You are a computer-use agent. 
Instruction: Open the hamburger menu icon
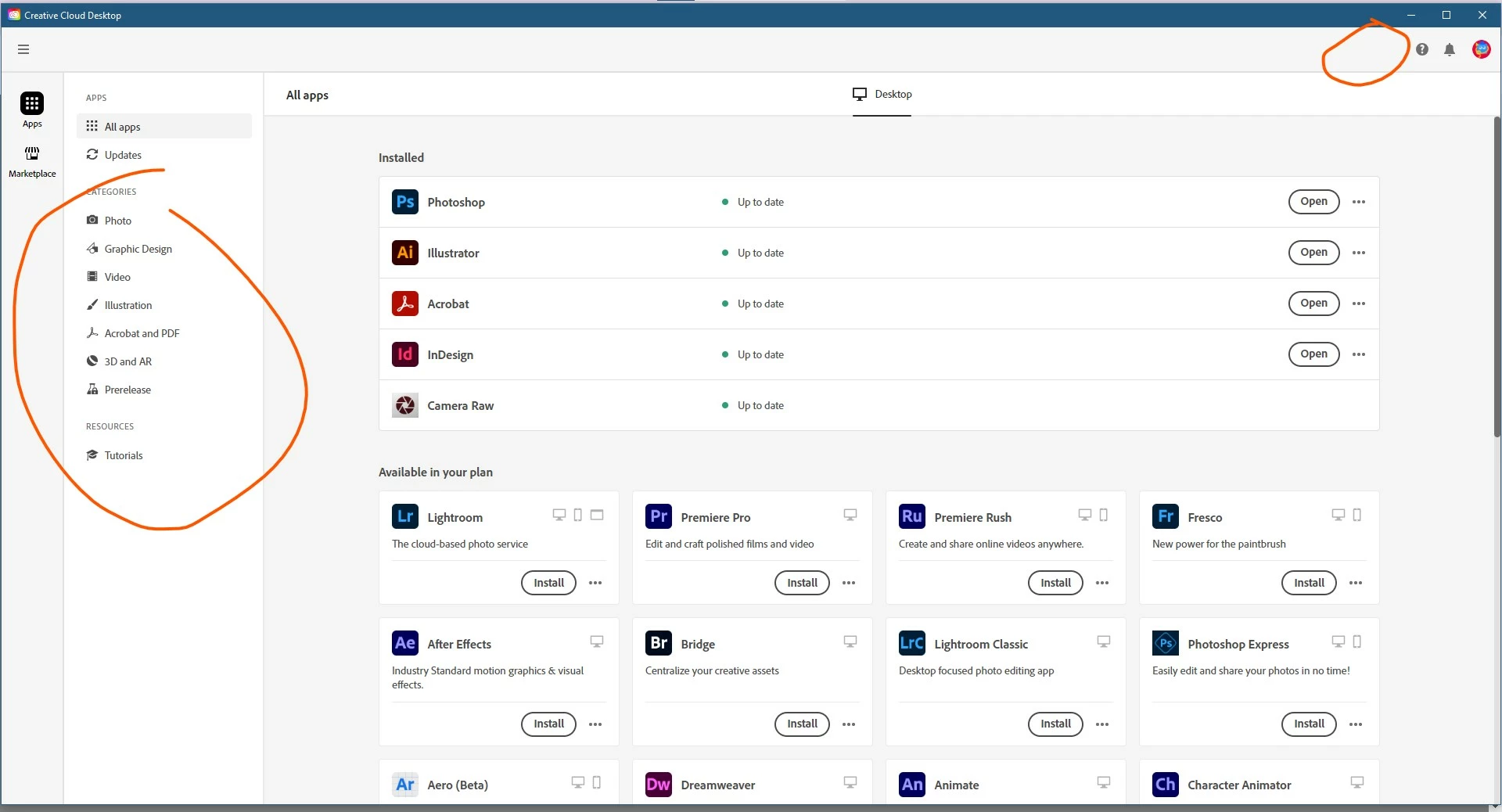(23, 49)
